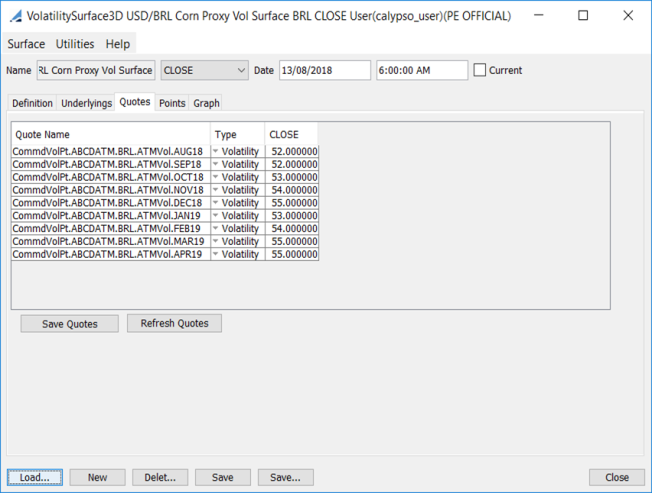The image size is (652, 493).
Task: Select quote name CommdVolPt.ABCDATM.BRL.ATMVol.FEB19
Action: 111,229
